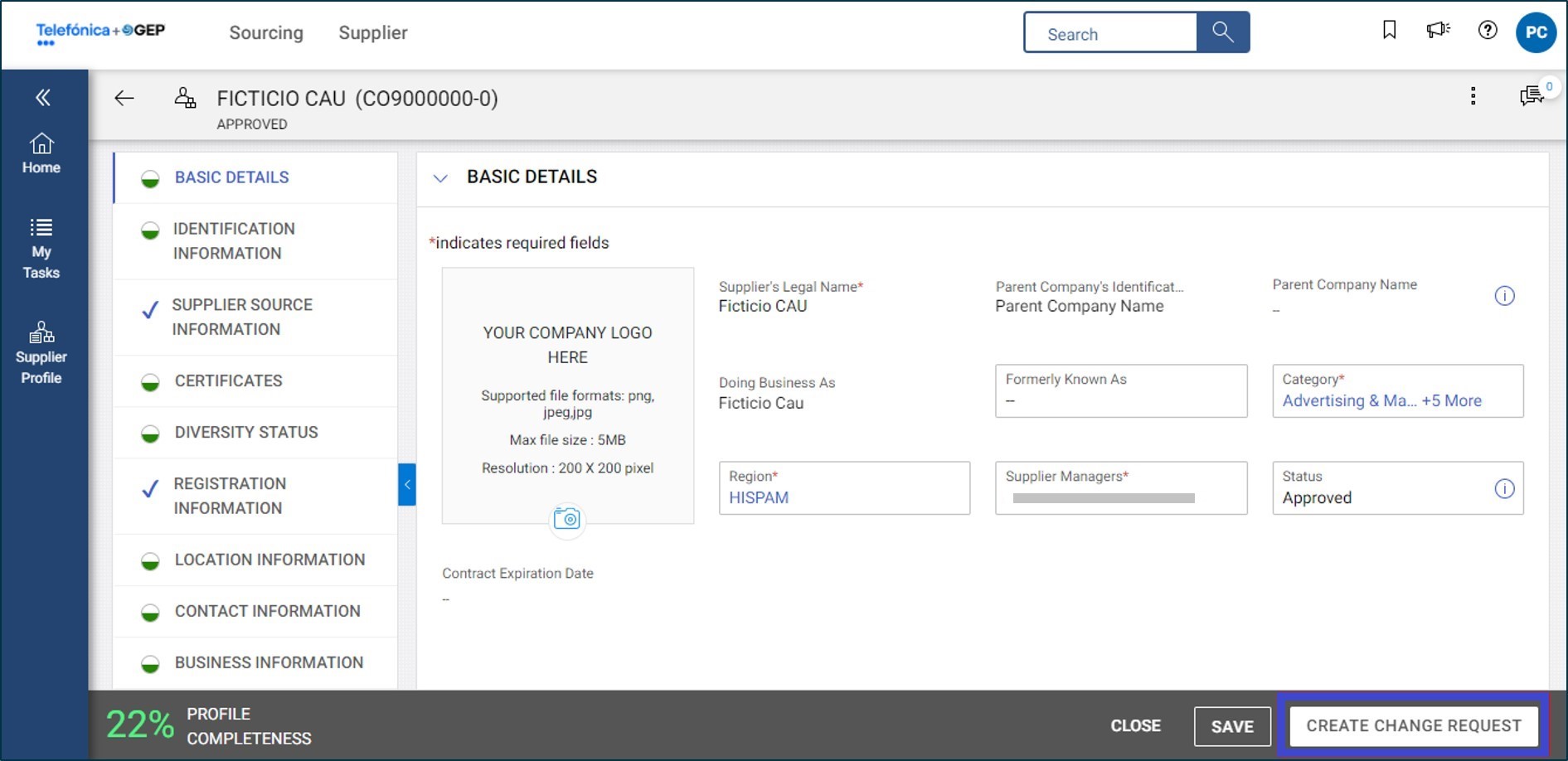The height and width of the screenshot is (761, 1568).
Task: Click the blue side panel collapse arrow
Action: (406, 484)
